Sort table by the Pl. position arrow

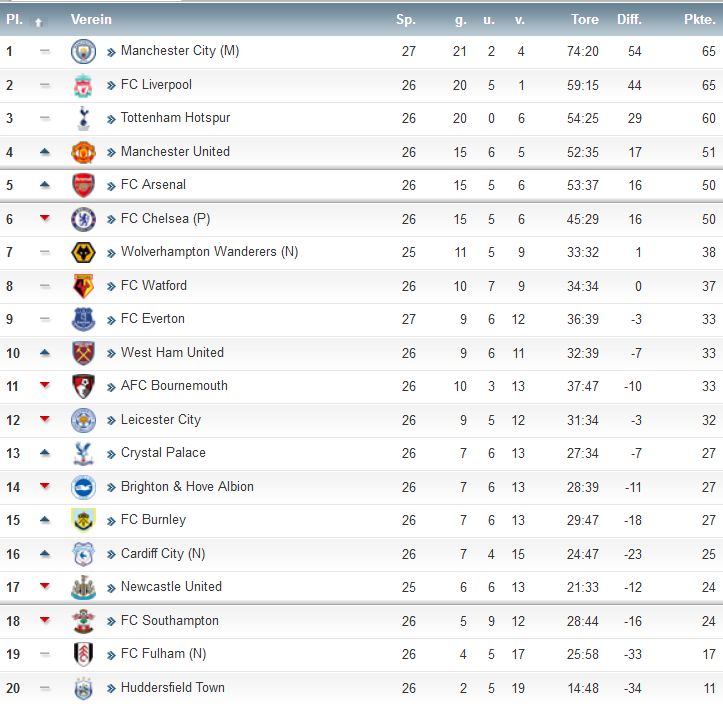(39, 22)
